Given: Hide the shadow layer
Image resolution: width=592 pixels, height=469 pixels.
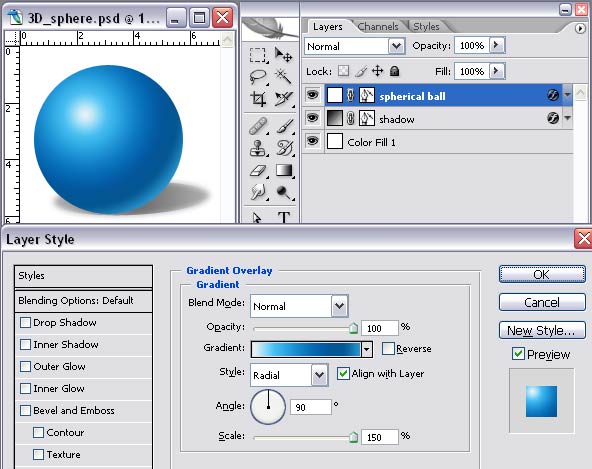Looking at the screenshot, I should point(313,118).
